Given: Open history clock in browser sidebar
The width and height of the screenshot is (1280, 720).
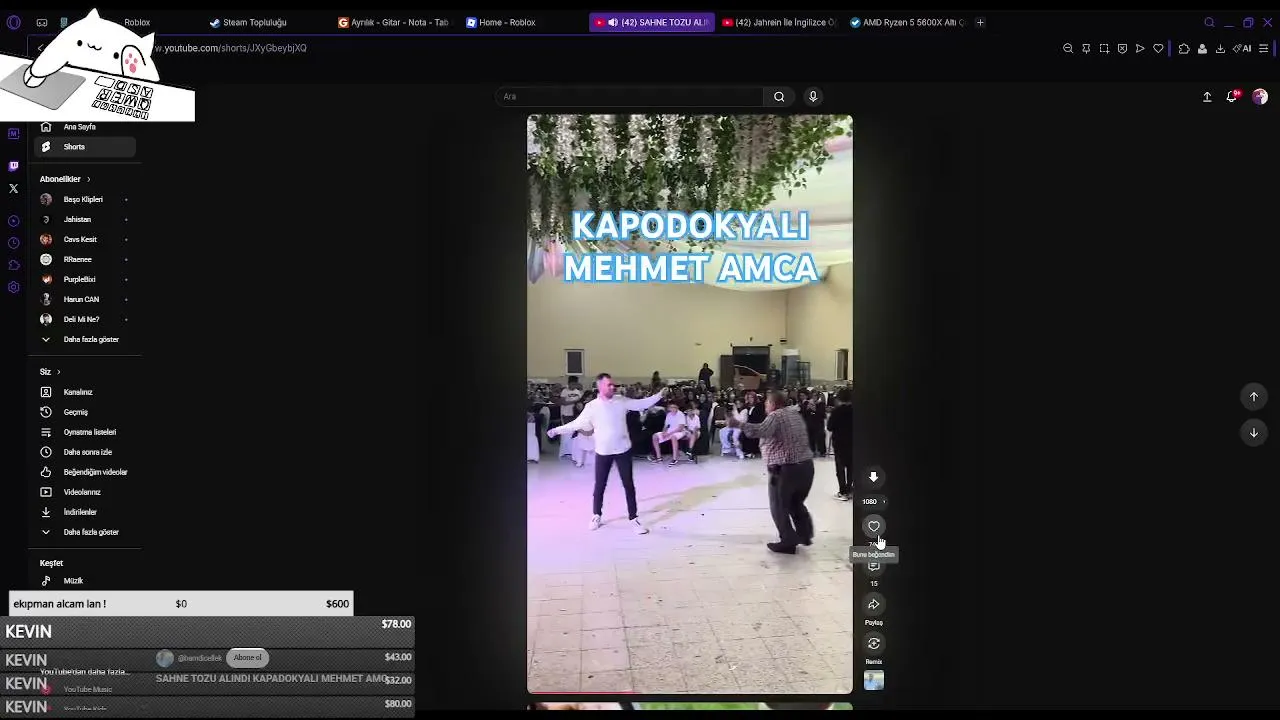Looking at the screenshot, I should 13,243.
